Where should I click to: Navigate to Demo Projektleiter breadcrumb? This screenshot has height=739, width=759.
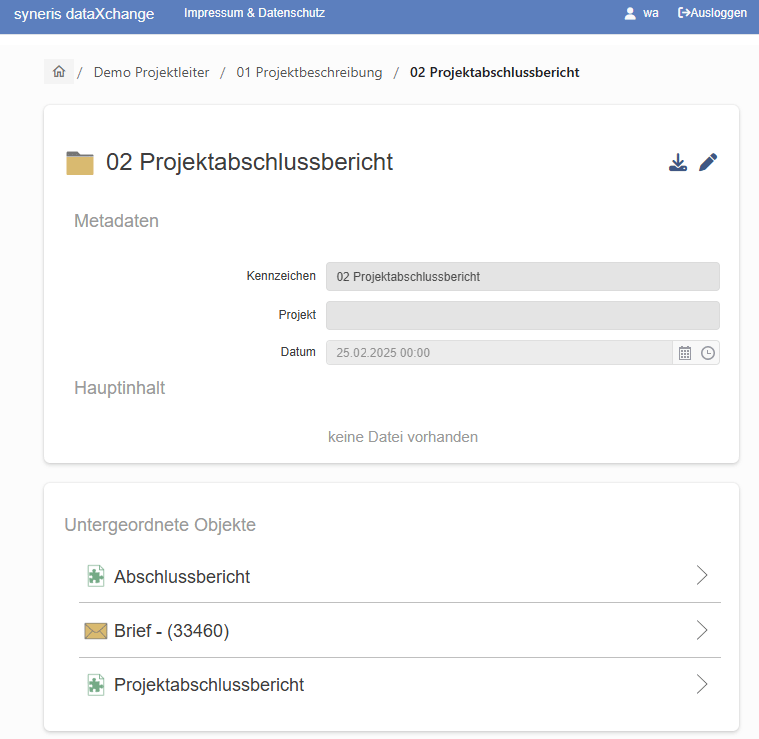(152, 72)
